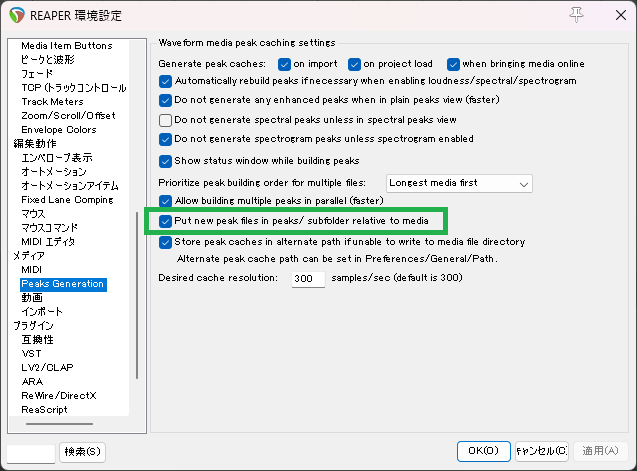Click 'samples/sec (default is 300)' text
Screen dimensions: 637x471
397,278
